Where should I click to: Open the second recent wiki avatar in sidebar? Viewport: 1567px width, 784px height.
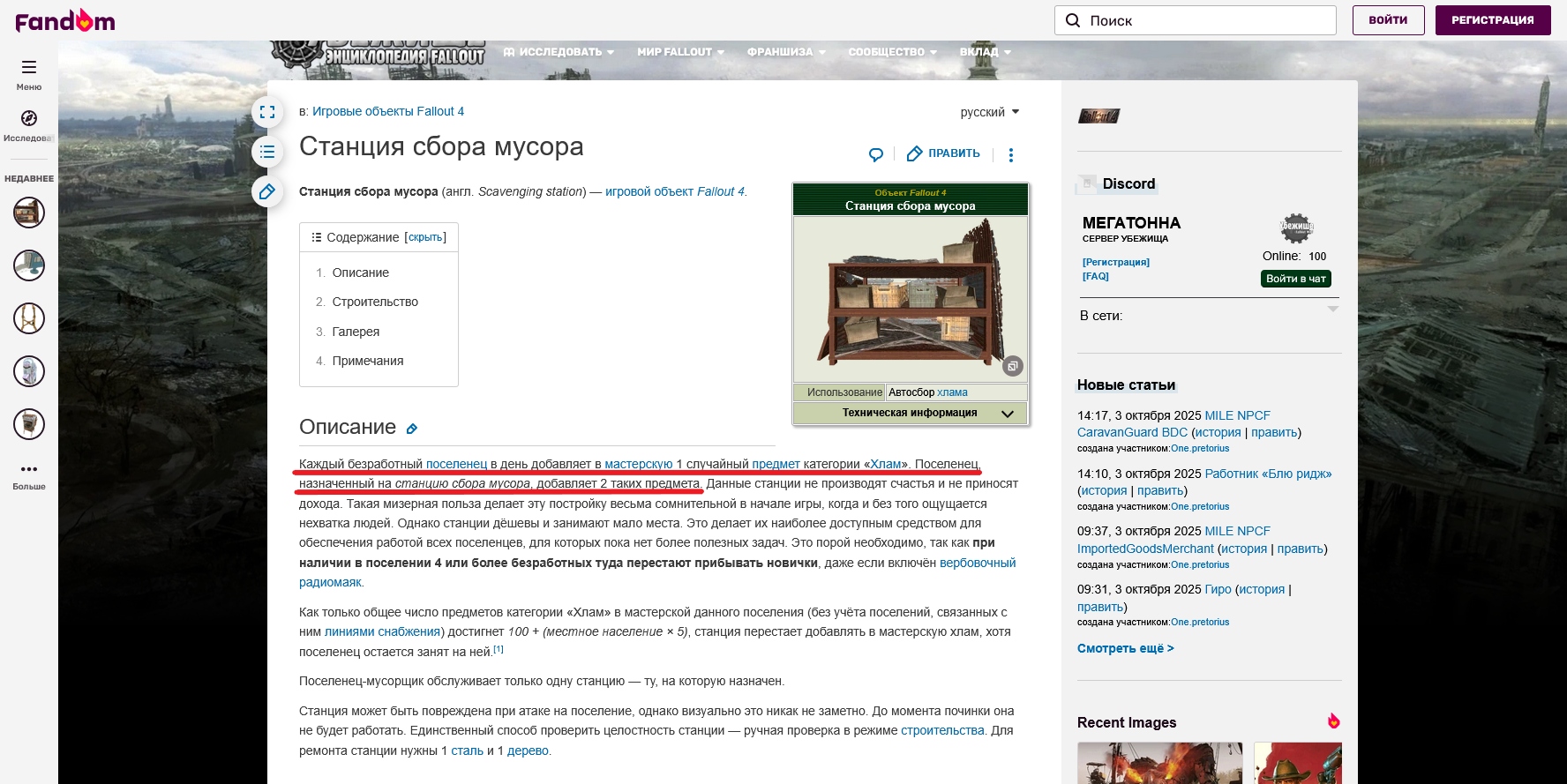pos(29,265)
